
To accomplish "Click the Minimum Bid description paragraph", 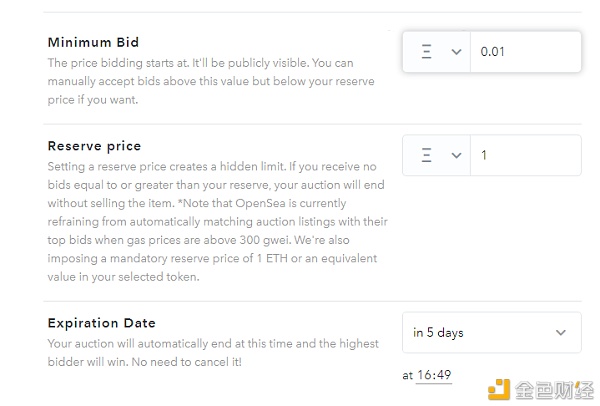I will click(211, 81).
